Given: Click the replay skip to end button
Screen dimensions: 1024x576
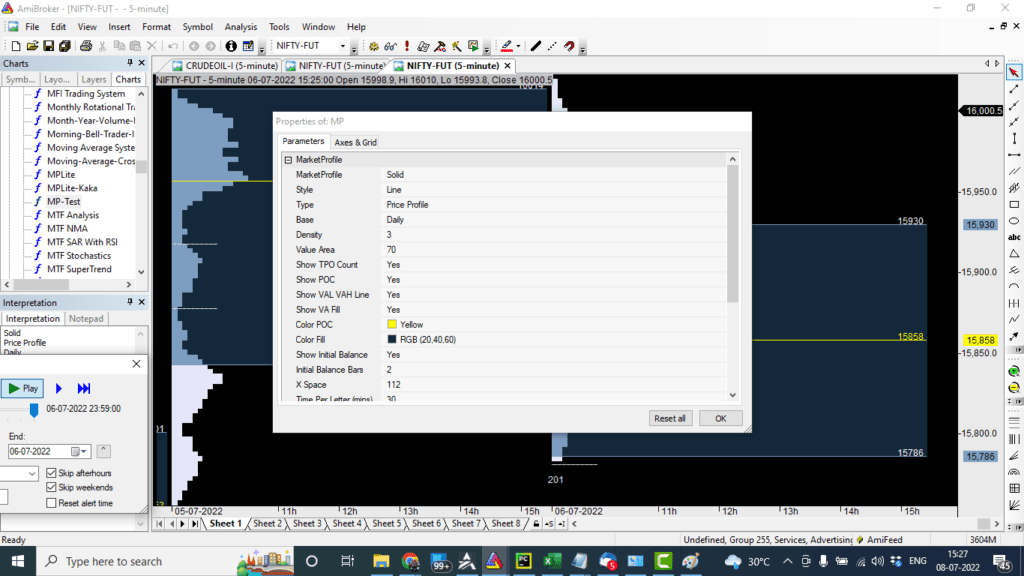Looking at the screenshot, I should click(84, 389).
